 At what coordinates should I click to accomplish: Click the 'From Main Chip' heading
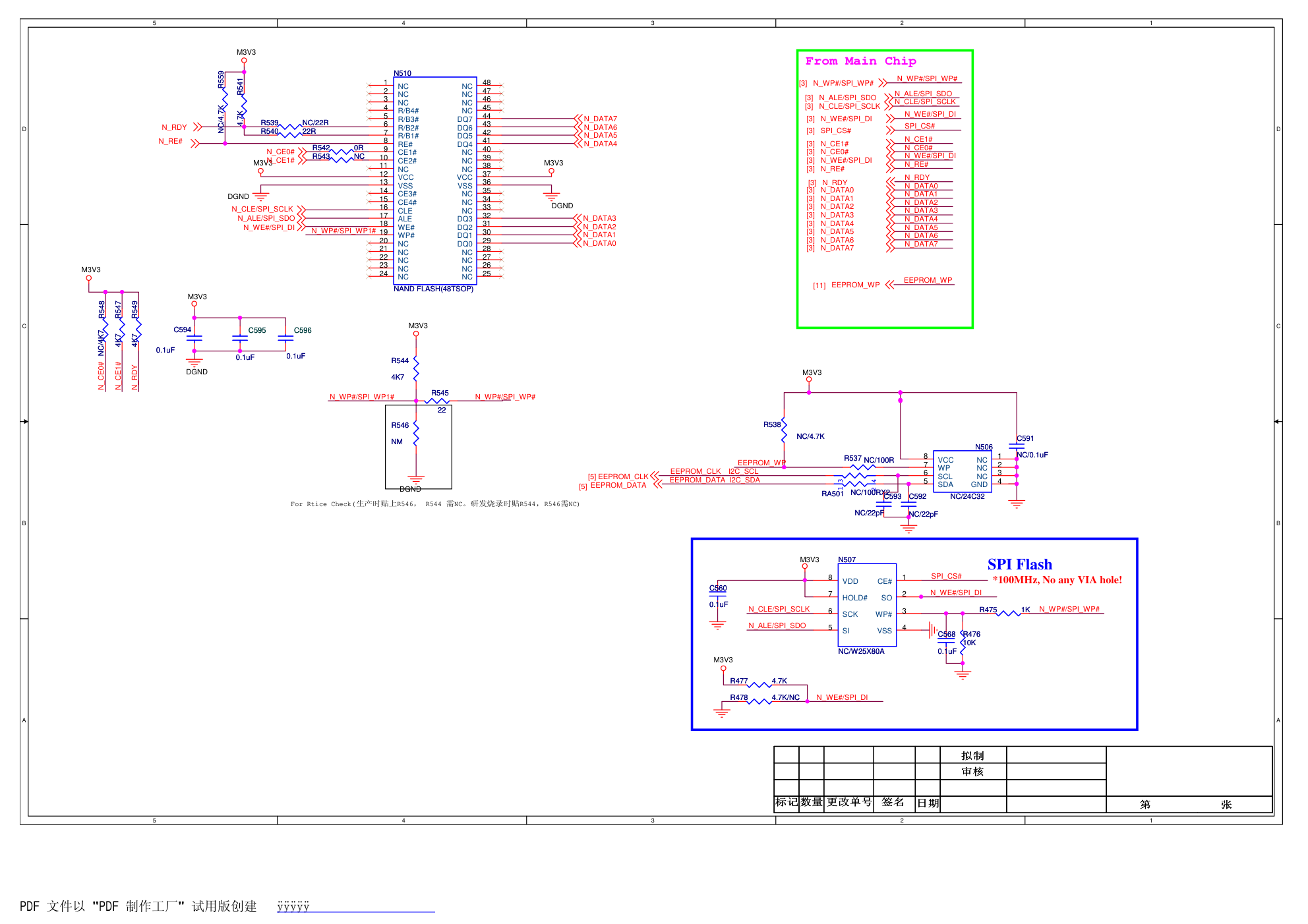click(860, 61)
